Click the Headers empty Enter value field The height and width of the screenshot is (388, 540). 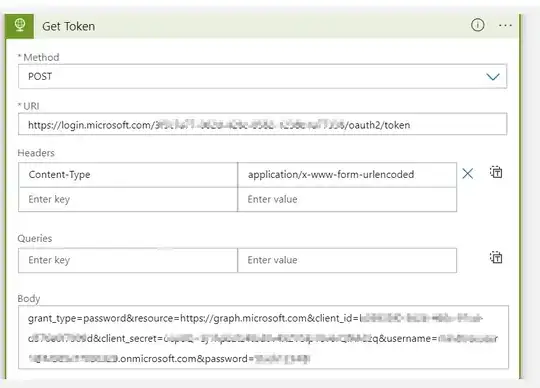pyautogui.click(x=347, y=199)
